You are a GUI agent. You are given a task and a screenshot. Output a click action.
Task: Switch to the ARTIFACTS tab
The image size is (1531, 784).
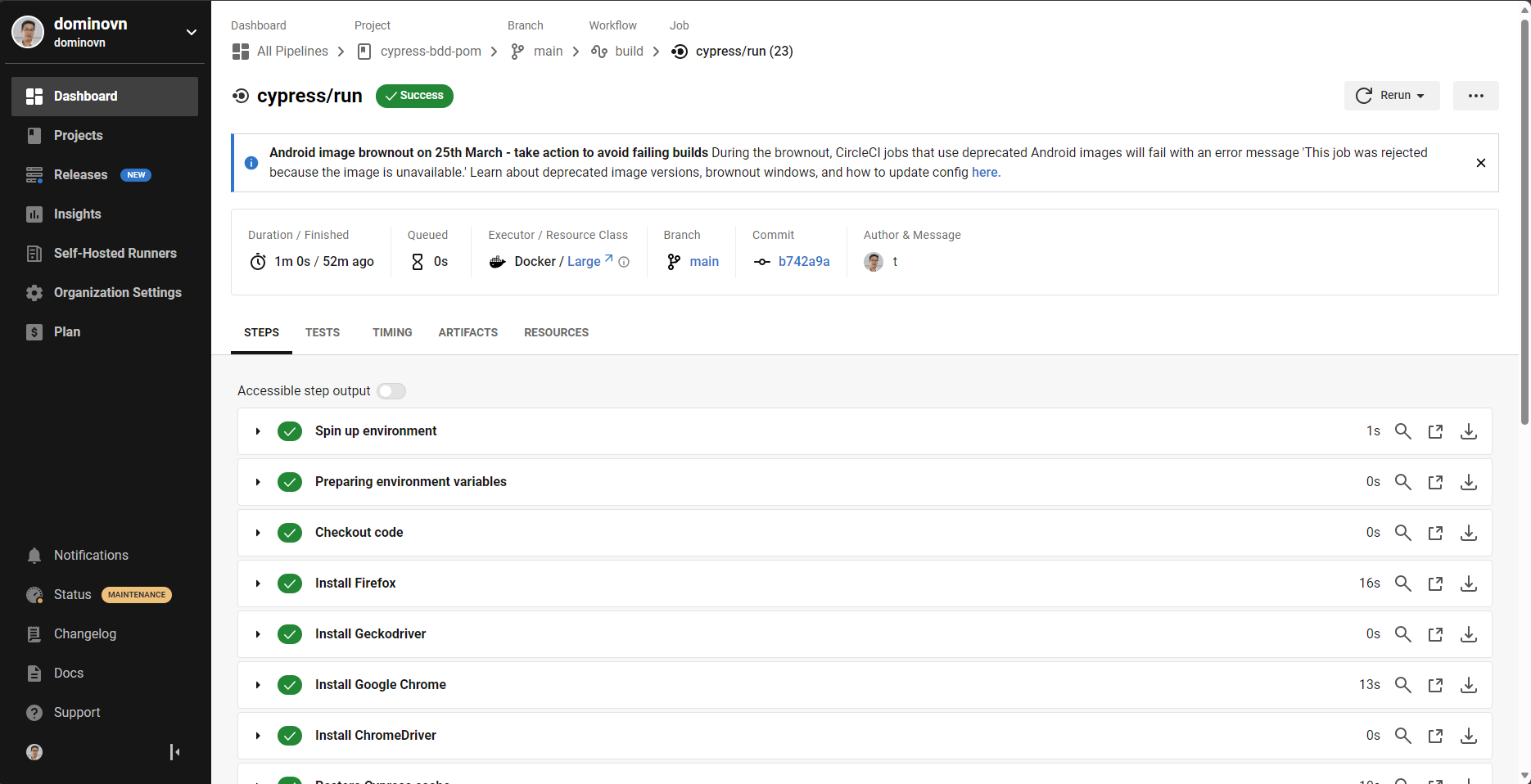pyautogui.click(x=467, y=332)
